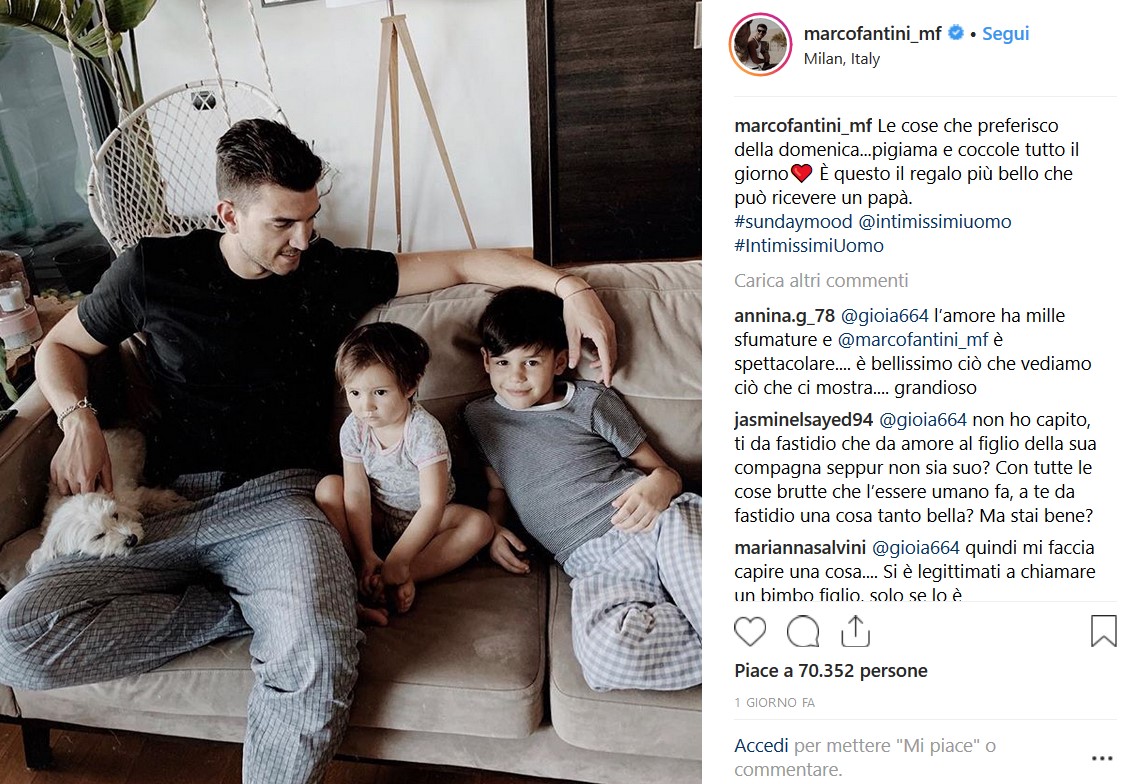The height and width of the screenshot is (784, 1125).
Task: Open the #sundaymood hashtag
Action: tap(793, 222)
